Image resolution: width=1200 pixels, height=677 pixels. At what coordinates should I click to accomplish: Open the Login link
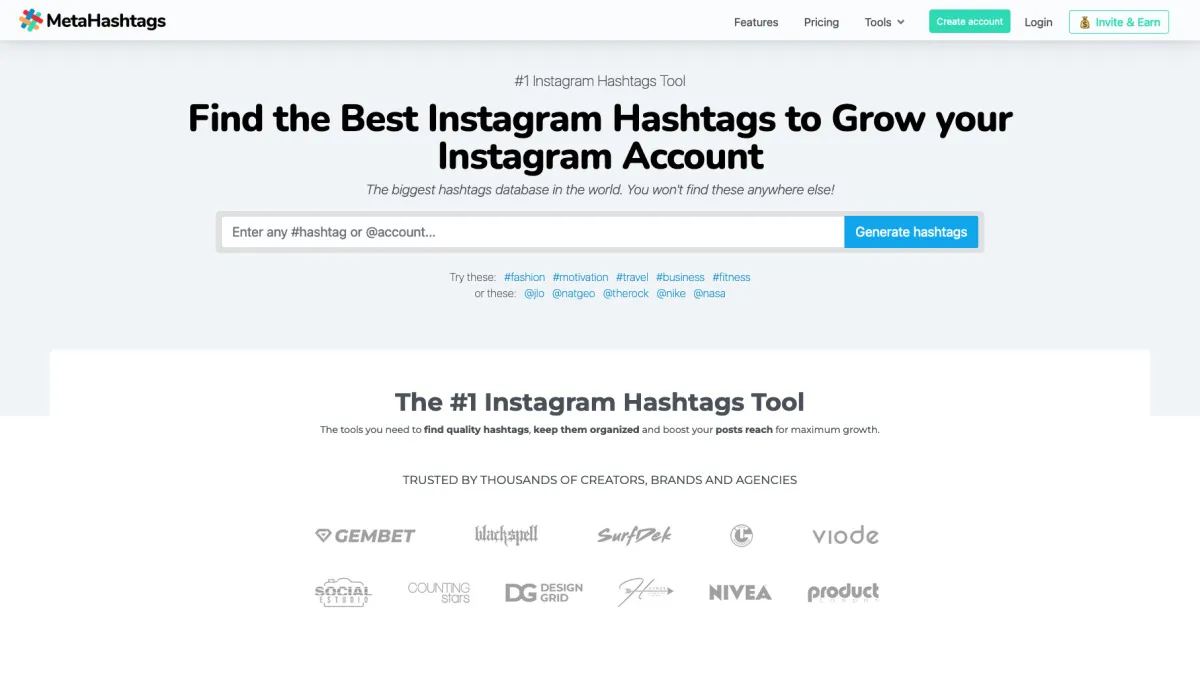[1038, 22]
